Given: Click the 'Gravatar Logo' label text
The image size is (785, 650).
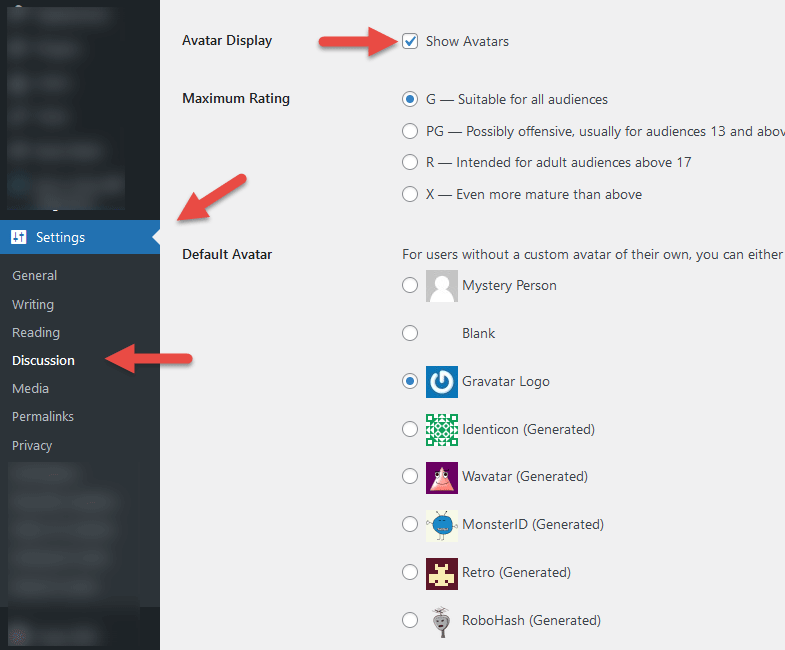Looking at the screenshot, I should click(x=506, y=382).
